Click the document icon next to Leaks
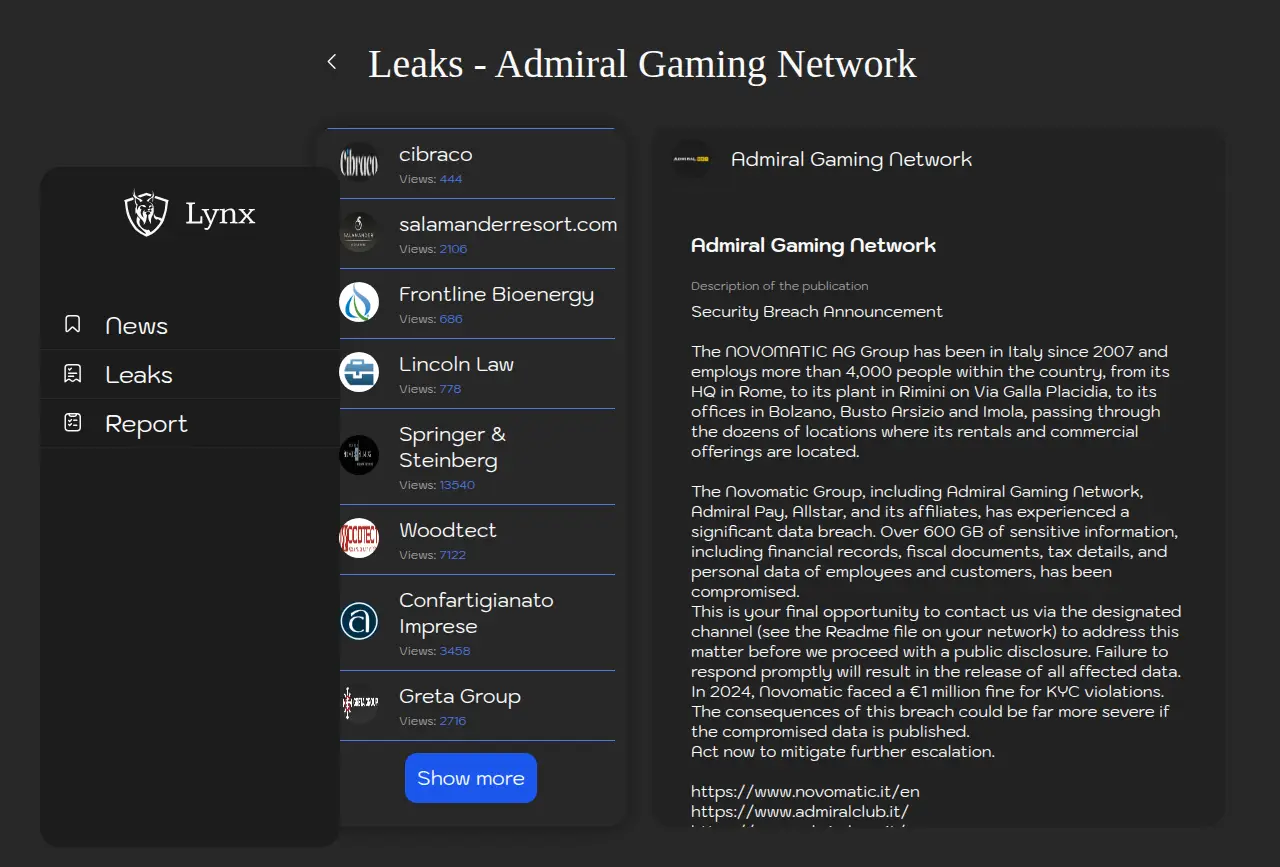 pos(72,374)
